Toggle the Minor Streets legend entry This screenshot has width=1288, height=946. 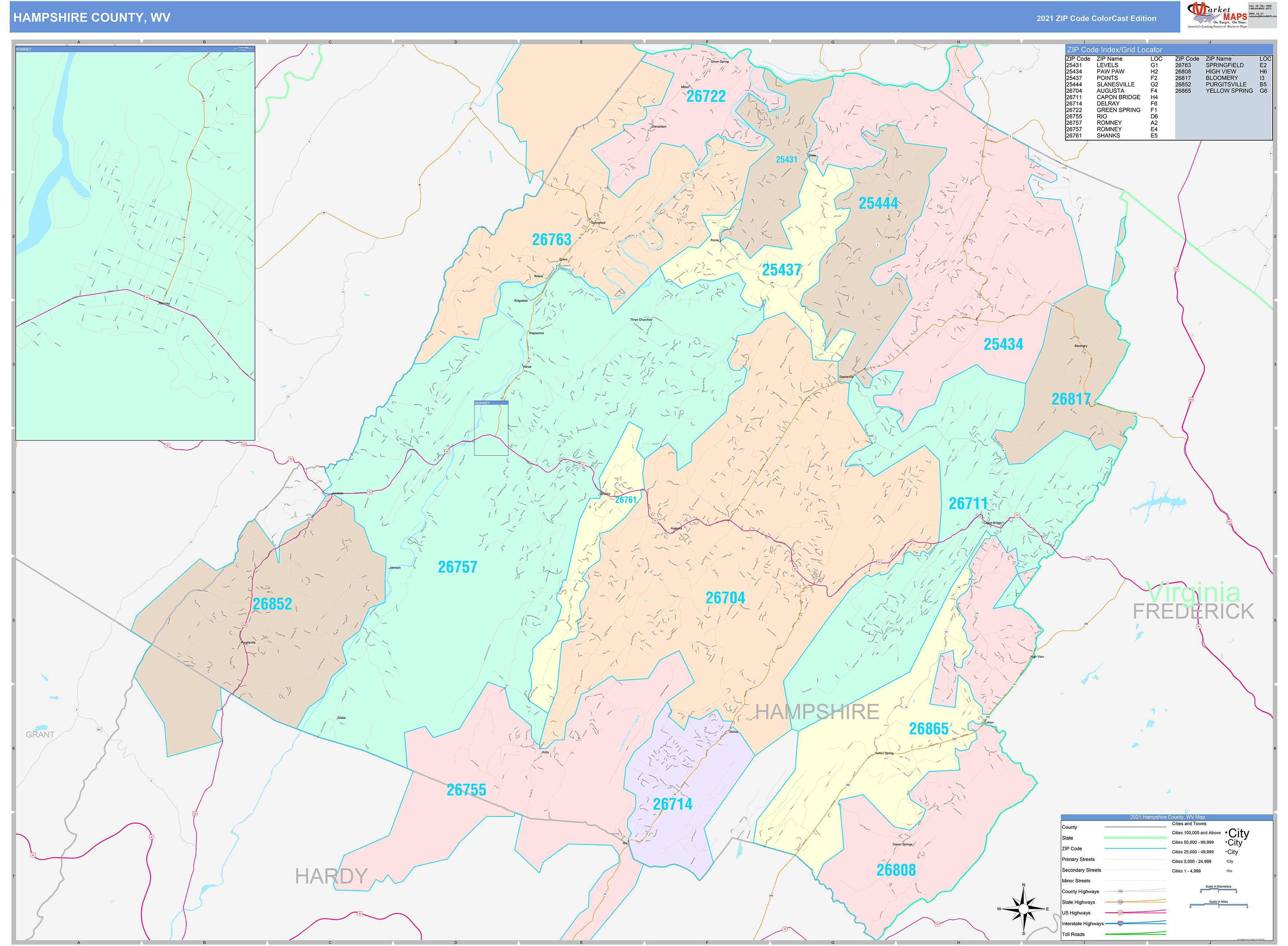pos(1076,881)
